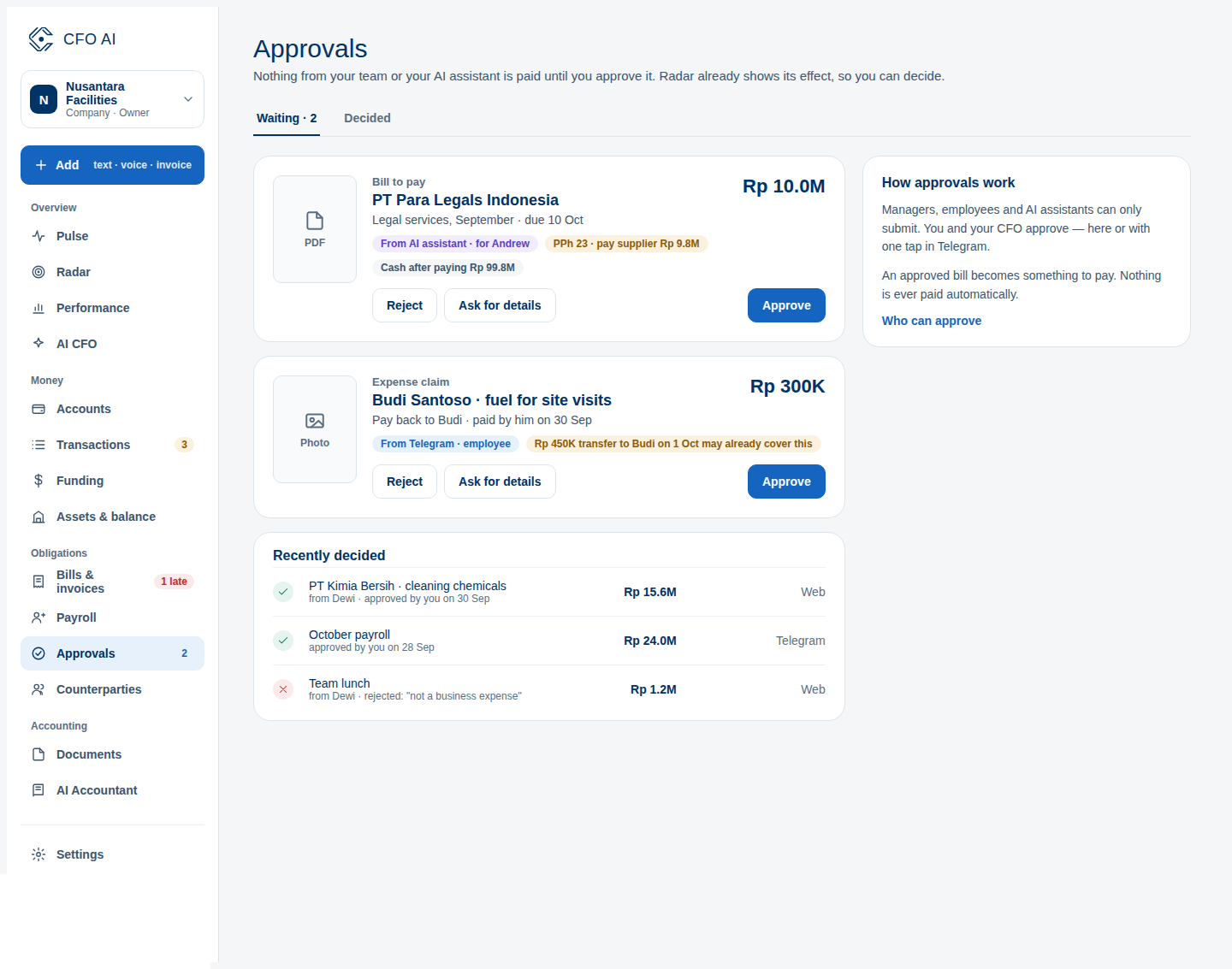1232x969 pixels.
Task: Approve the PT Para Legals Indonesia bill
Action: (x=786, y=305)
